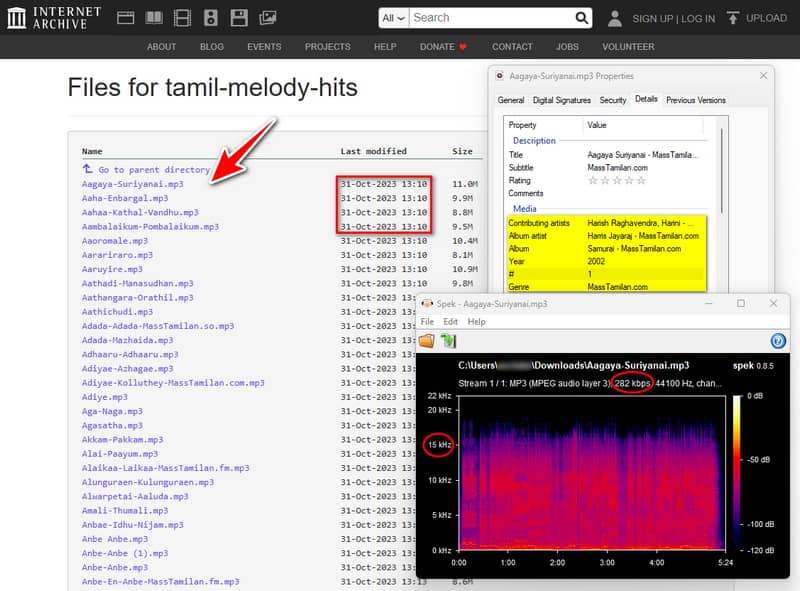Open the EVENTS nav item
Screen dimensions: 800x591
tap(264, 47)
